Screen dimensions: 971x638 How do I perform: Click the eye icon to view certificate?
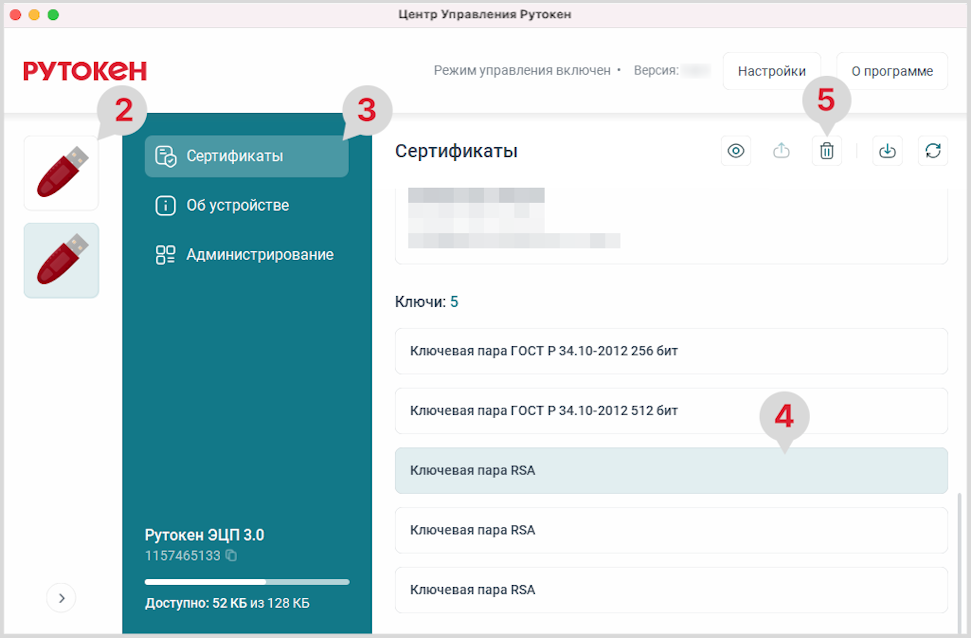tap(737, 151)
